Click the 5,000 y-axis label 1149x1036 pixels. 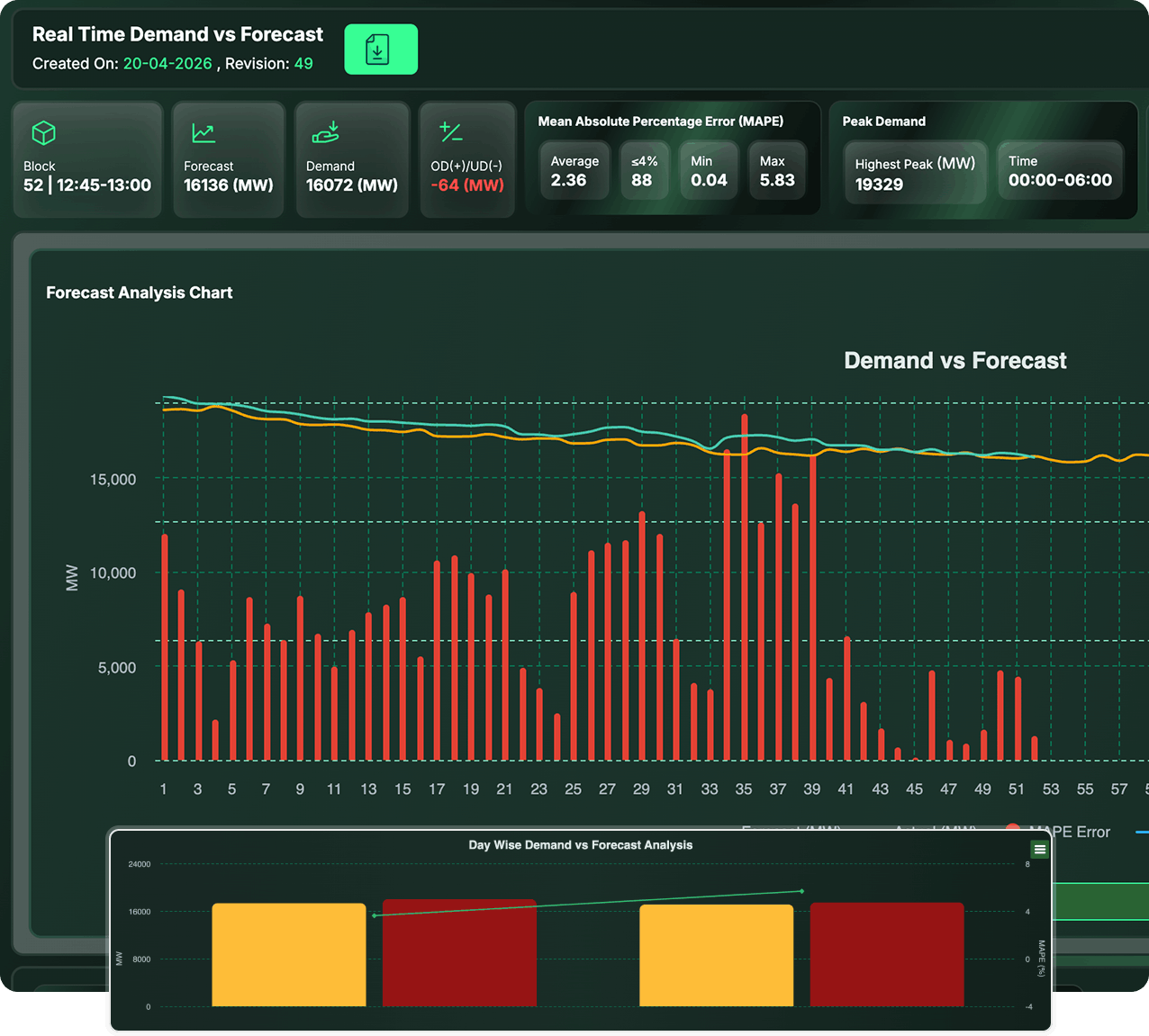coord(117,668)
